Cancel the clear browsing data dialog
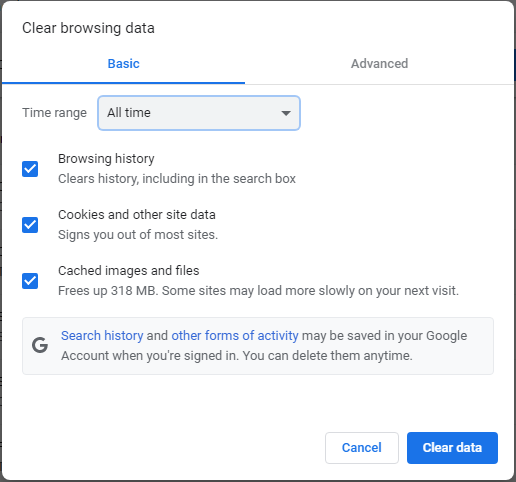This screenshot has width=516, height=482. pos(362,448)
